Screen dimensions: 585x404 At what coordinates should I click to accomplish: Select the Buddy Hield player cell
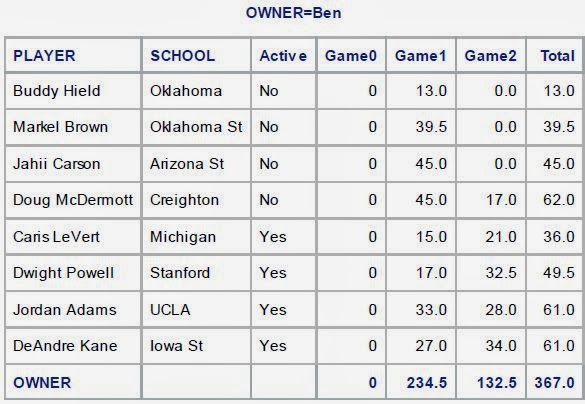[73, 91]
